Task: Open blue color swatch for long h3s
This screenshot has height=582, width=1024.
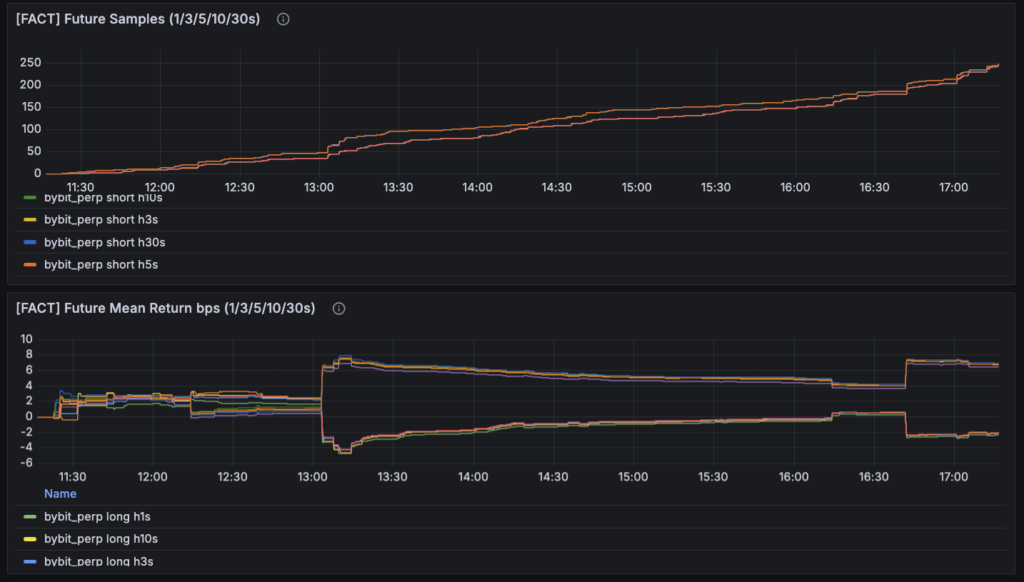Action: coord(29,561)
